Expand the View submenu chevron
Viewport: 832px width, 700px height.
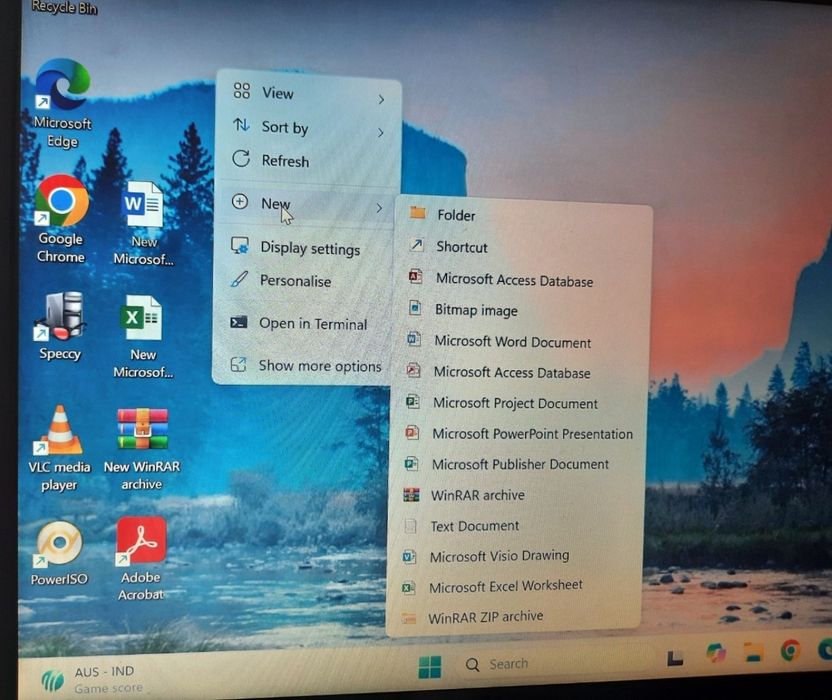point(381,99)
